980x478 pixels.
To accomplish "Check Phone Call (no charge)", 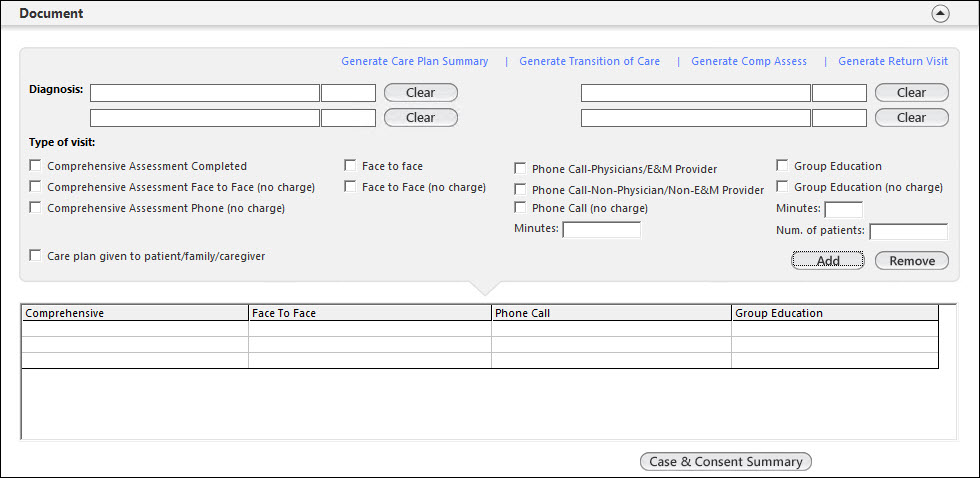I will pyautogui.click(x=520, y=207).
